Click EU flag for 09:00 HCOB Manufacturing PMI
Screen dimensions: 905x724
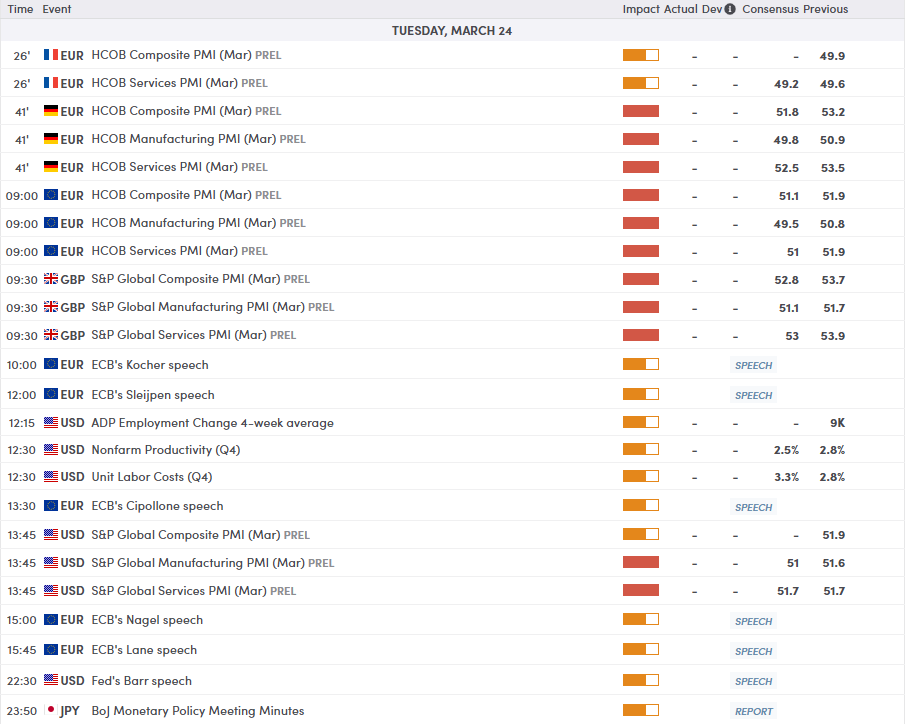pos(51,223)
